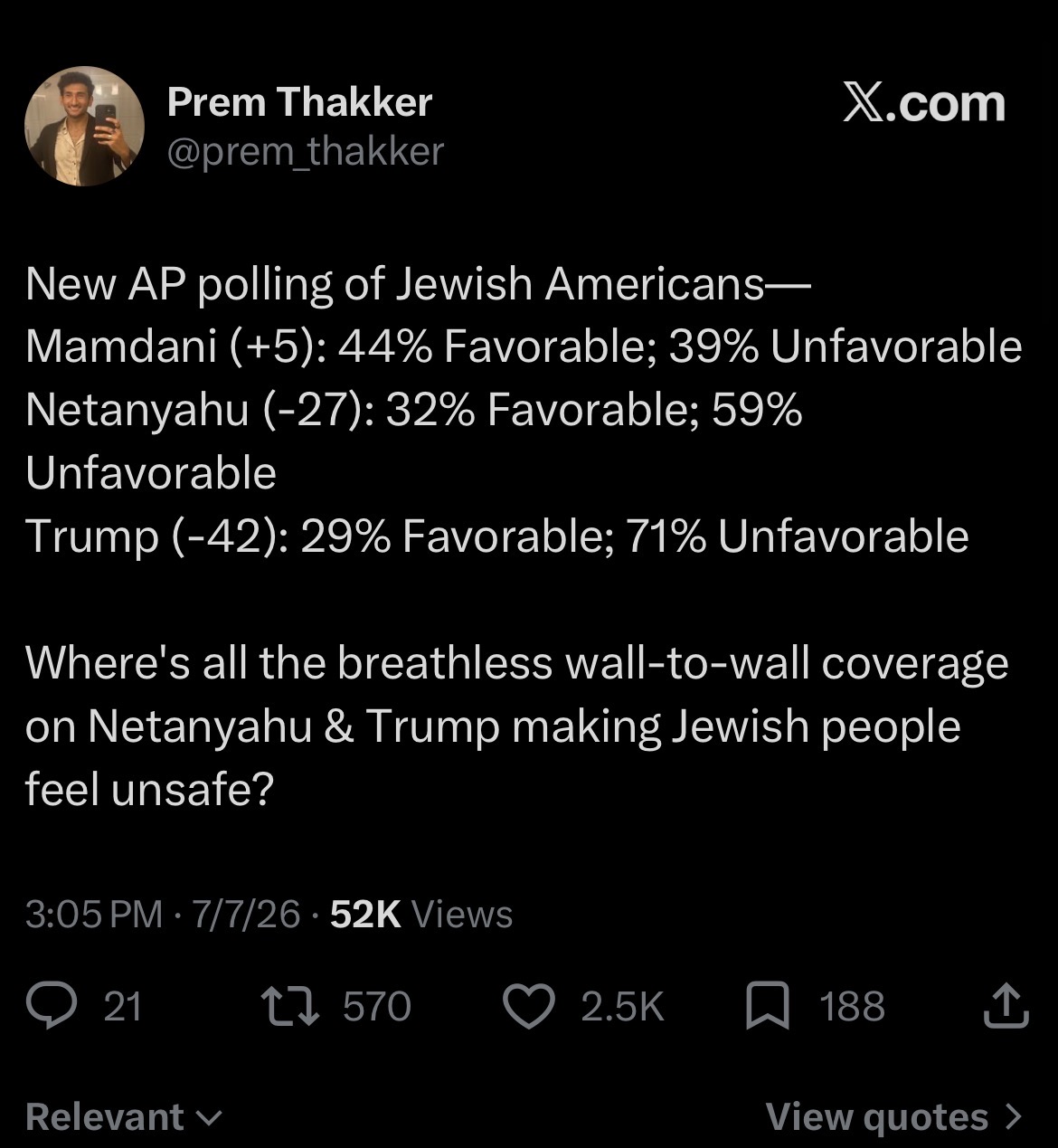Click the 2.5K likes count
Viewport: 1058px width, 1148px height.
tap(622, 1006)
